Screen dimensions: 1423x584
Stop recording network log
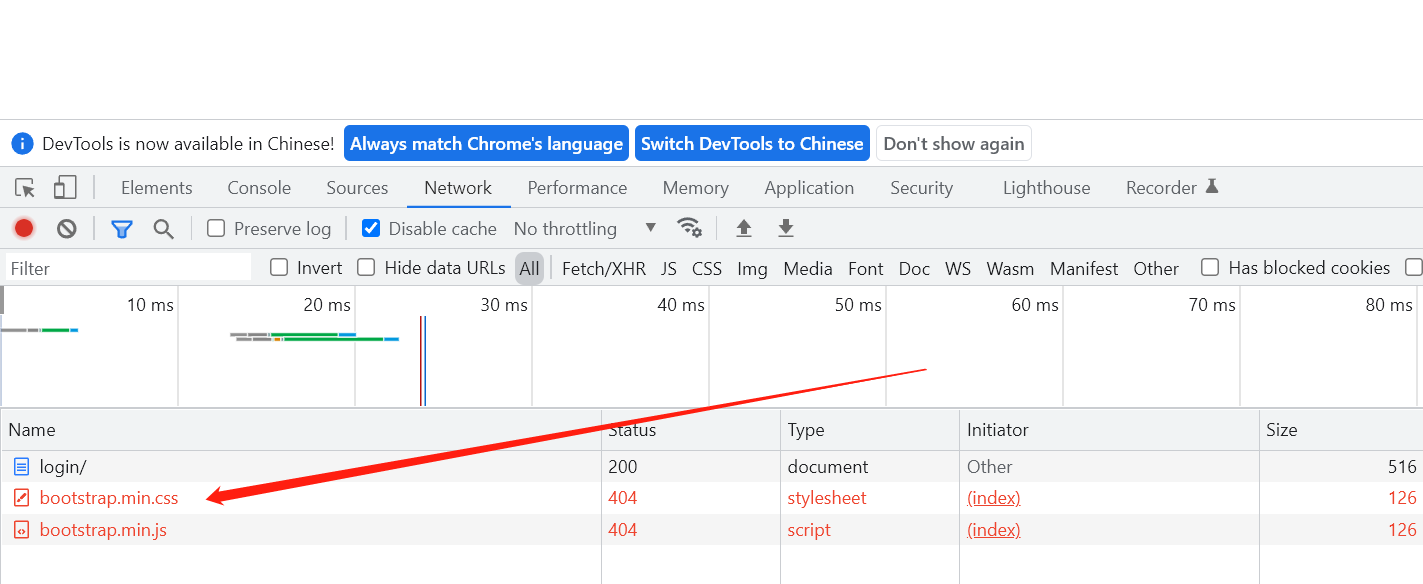pos(24,229)
